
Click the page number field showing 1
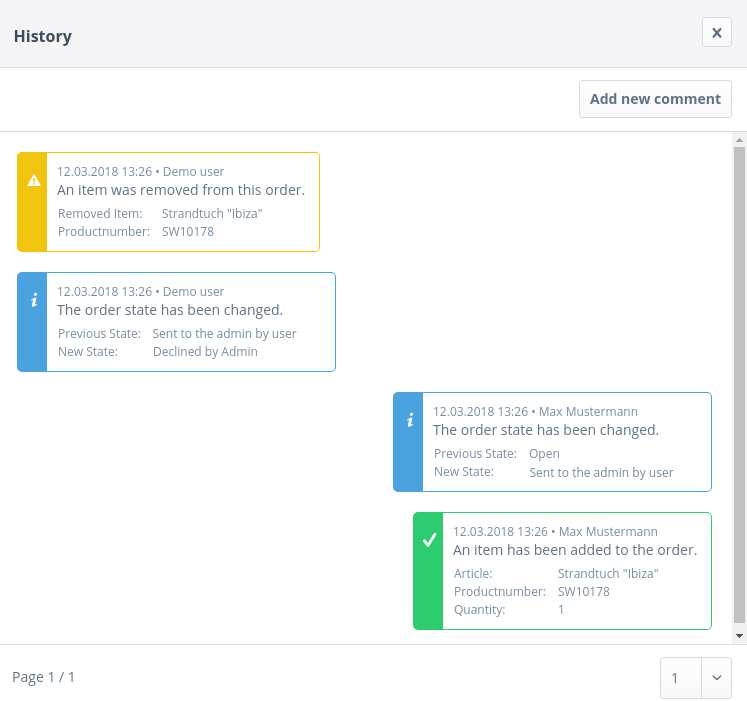(x=681, y=677)
